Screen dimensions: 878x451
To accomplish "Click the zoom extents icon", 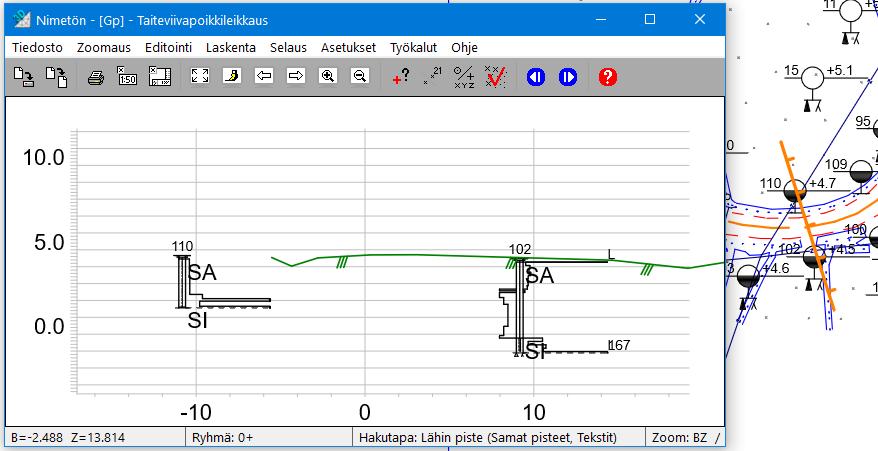I will pos(200,76).
